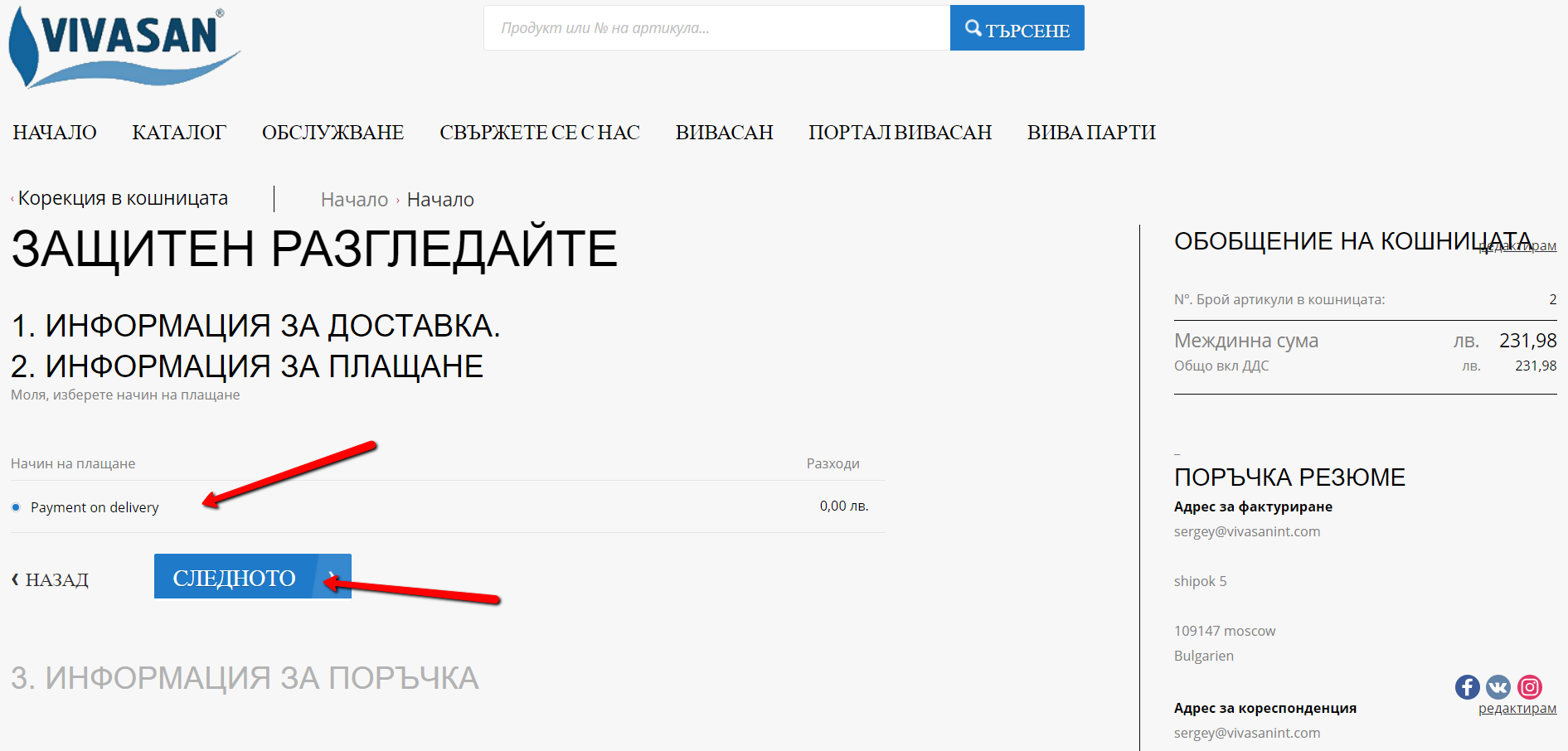The image size is (1568, 751).
Task: Open the КАТАЛОГ menu item
Action: tap(179, 133)
